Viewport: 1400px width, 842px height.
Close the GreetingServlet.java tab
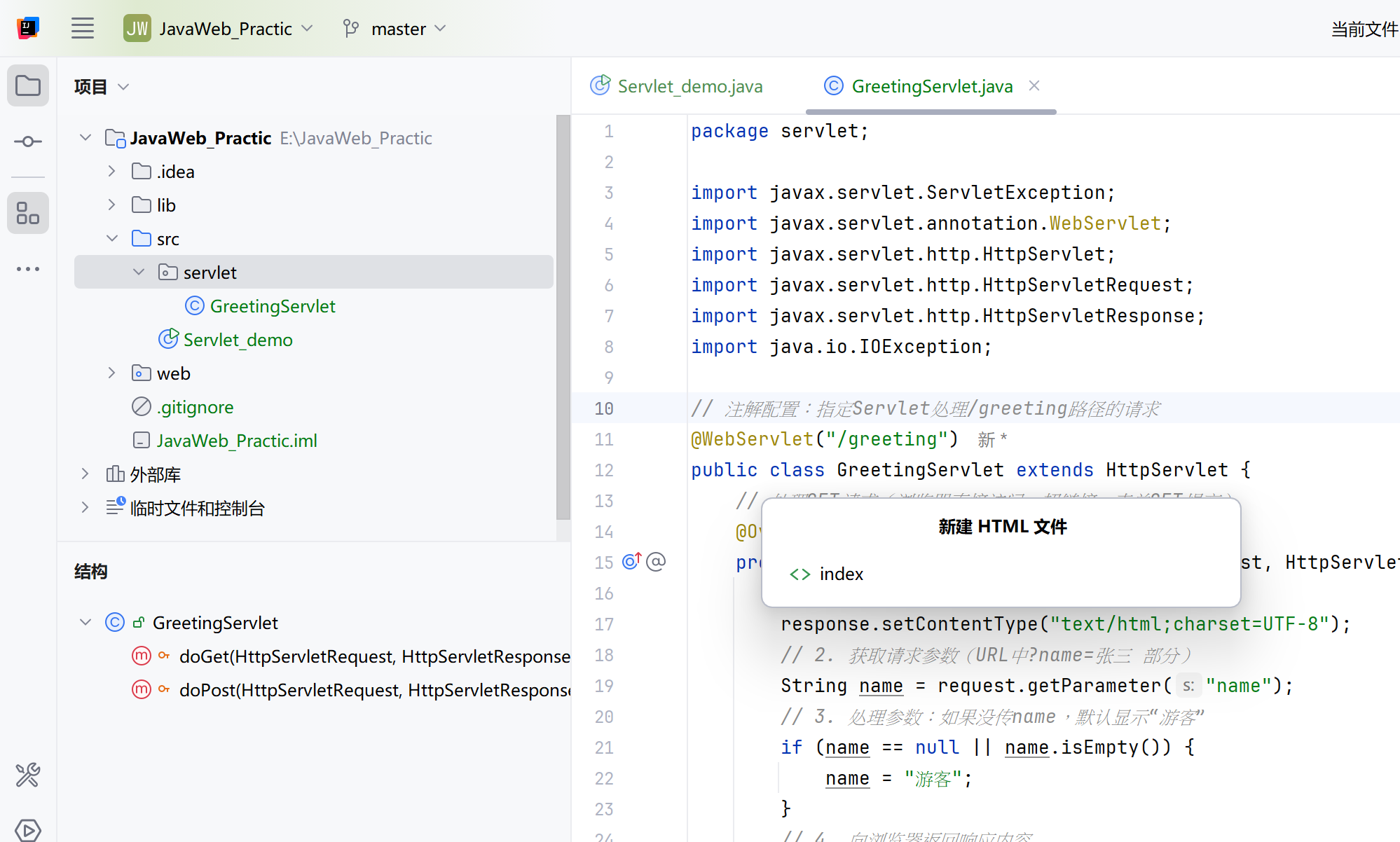[1034, 85]
